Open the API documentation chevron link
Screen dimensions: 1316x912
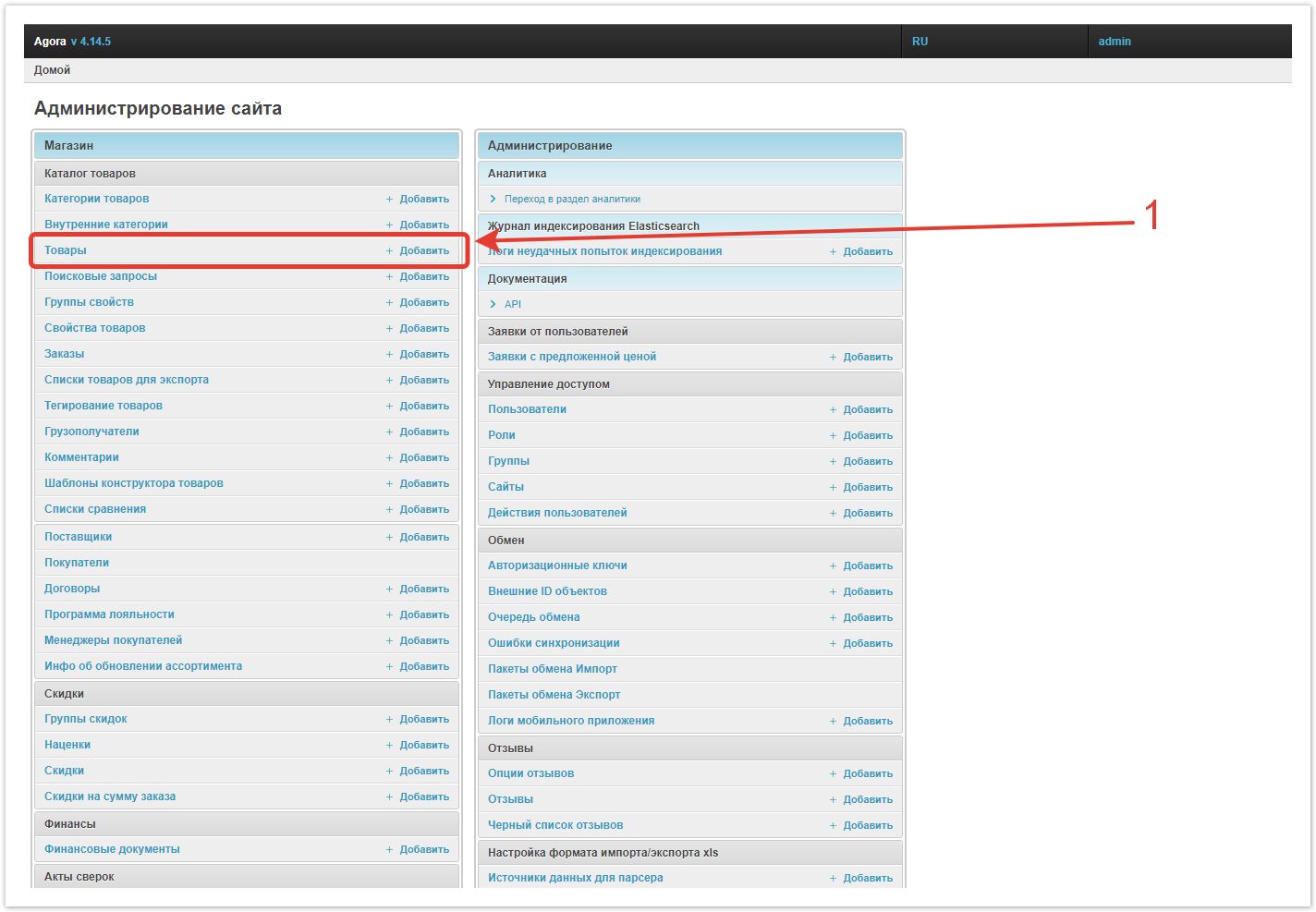pos(493,305)
